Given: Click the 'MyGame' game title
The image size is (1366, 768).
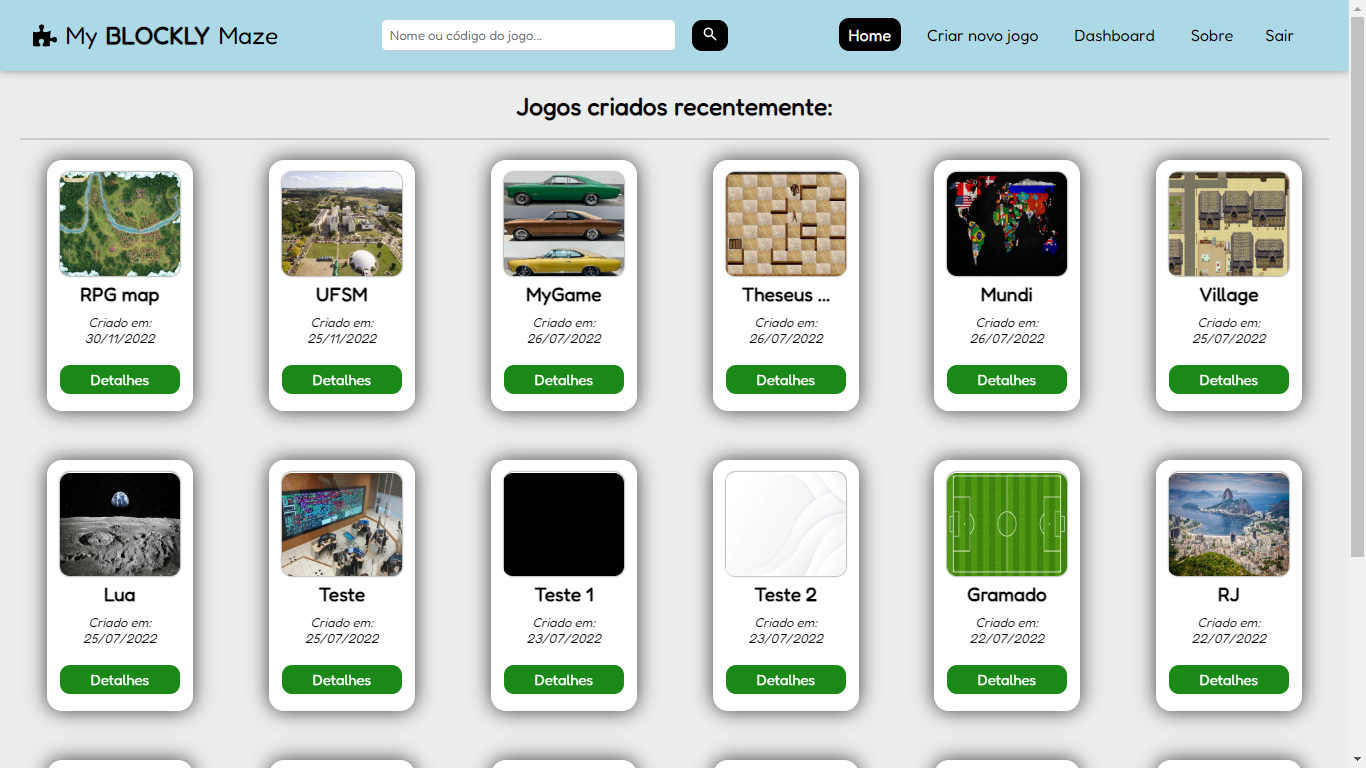Looking at the screenshot, I should (564, 295).
